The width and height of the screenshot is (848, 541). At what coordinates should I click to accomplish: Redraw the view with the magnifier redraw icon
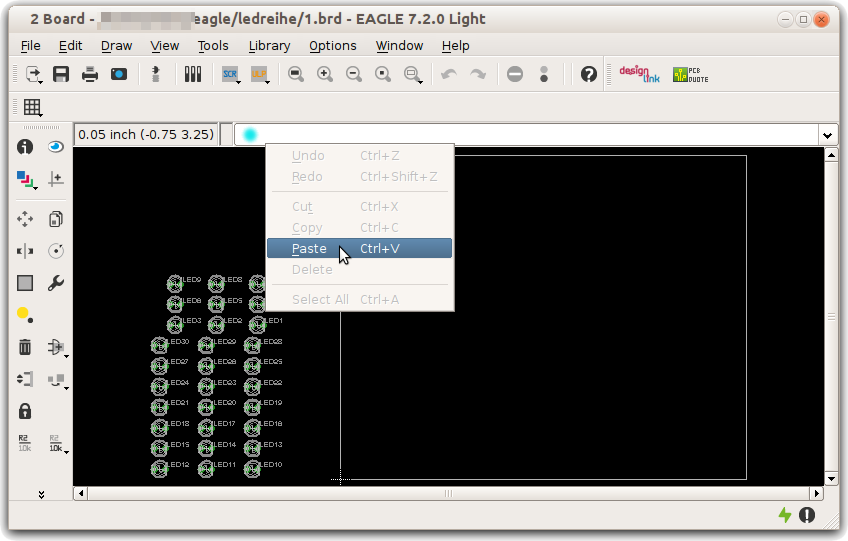click(383, 74)
